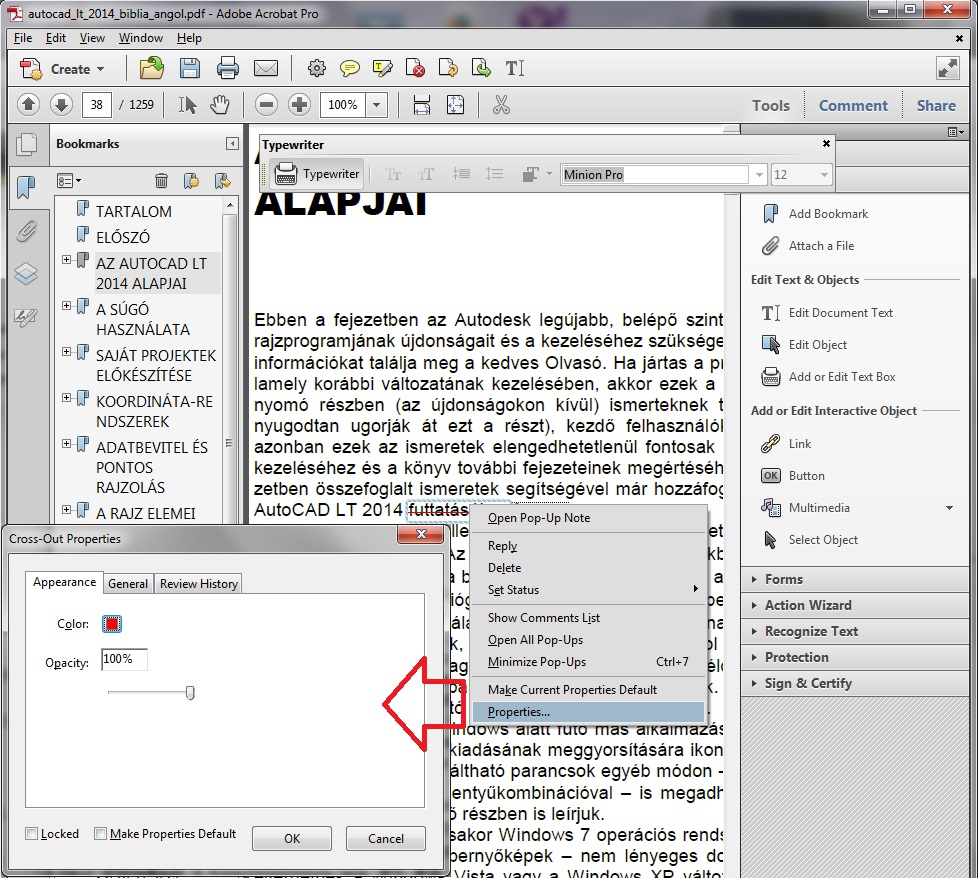Activate the Hand pan tool

[220, 105]
